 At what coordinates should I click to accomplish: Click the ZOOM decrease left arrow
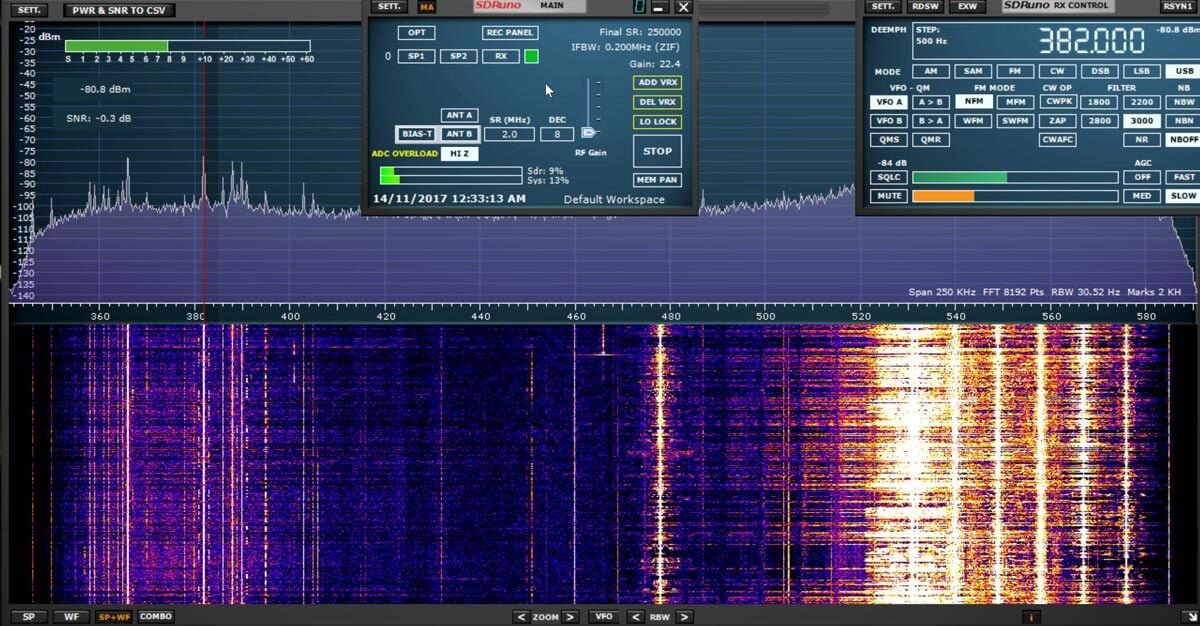click(x=521, y=617)
